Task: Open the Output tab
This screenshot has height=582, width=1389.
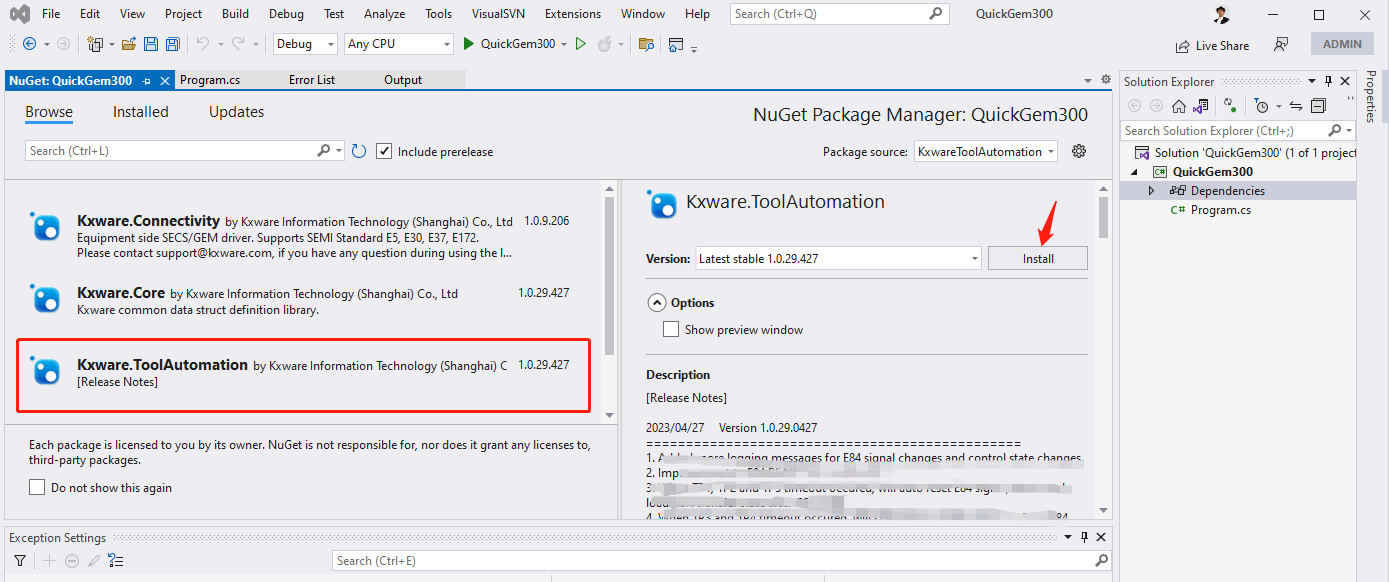Action: [403, 80]
